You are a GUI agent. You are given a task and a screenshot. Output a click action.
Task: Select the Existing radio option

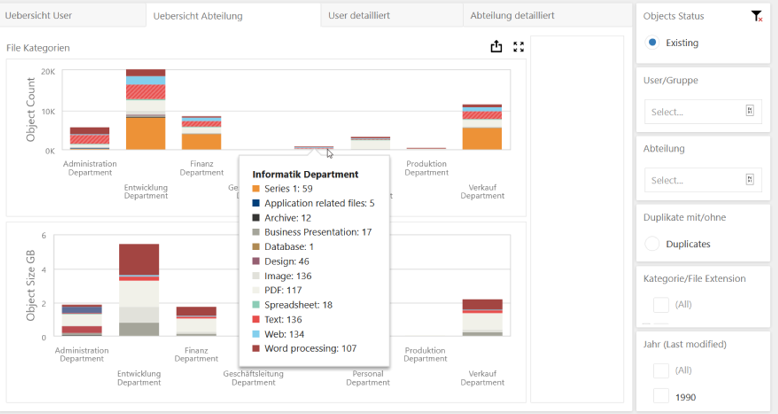pyautogui.click(x=653, y=43)
